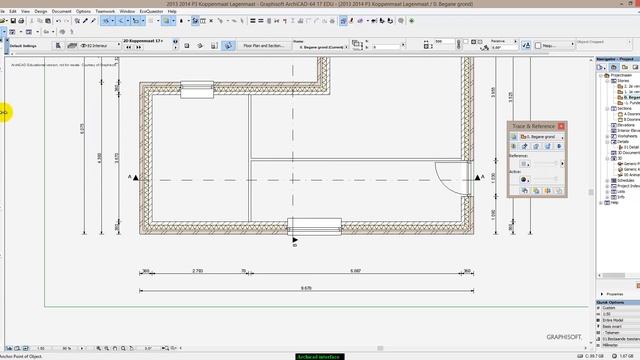The image size is (640, 360).
Task: Expand the Worksheets node in Navigator
Action: 607,136
